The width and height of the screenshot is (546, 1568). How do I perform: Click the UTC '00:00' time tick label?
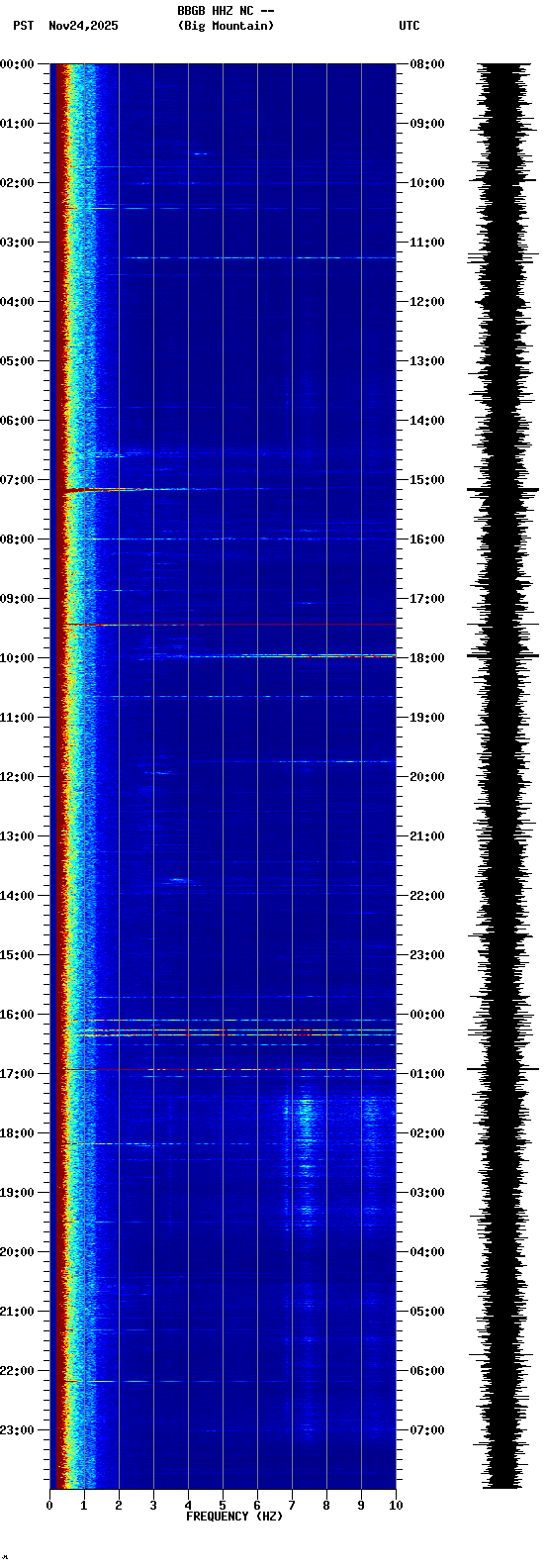(x=426, y=1015)
